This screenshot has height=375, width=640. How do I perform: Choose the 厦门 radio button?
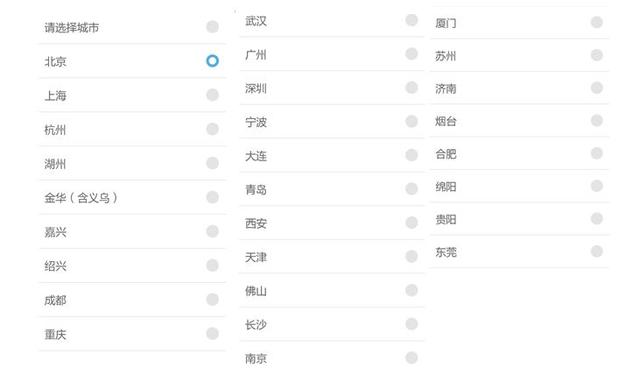(597, 22)
